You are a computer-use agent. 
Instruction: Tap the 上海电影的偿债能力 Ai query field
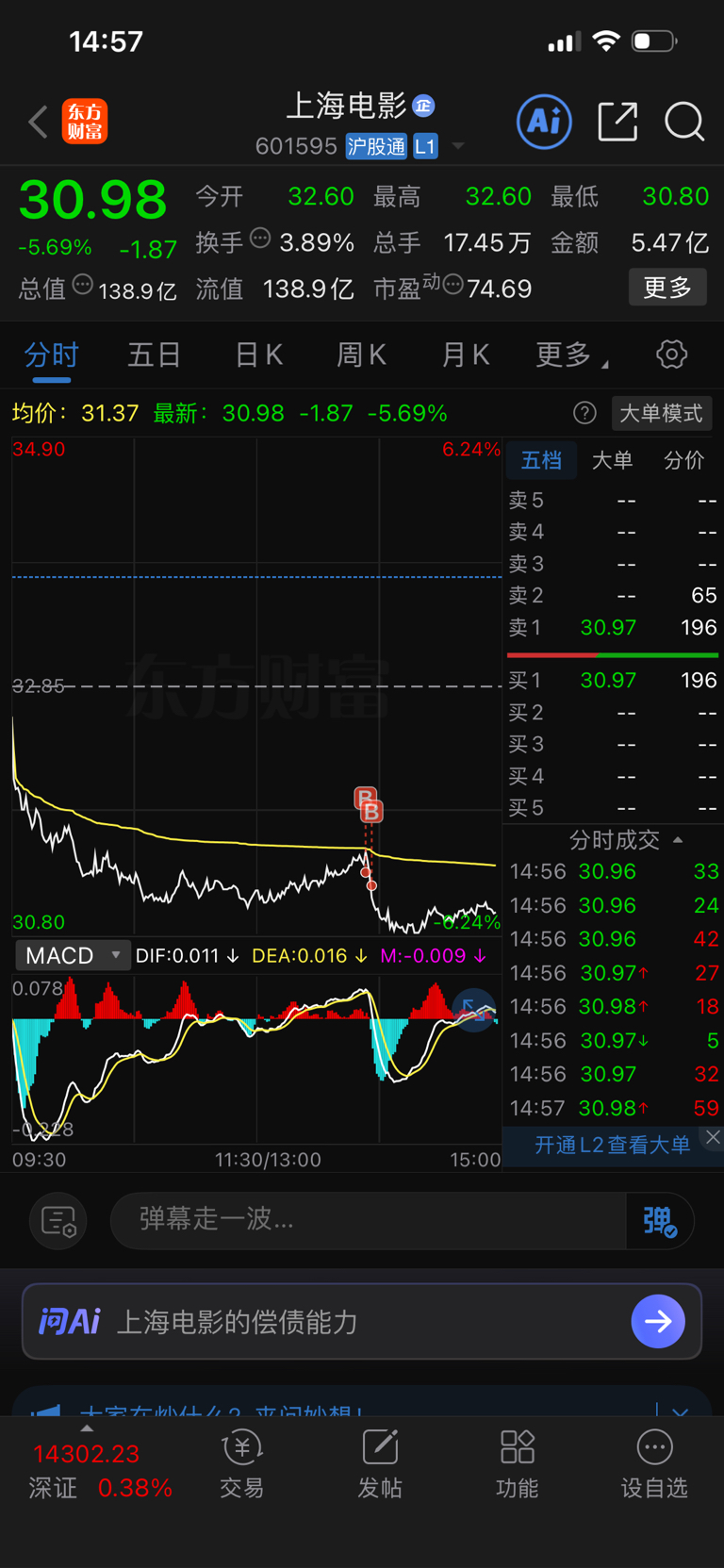(362, 1321)
